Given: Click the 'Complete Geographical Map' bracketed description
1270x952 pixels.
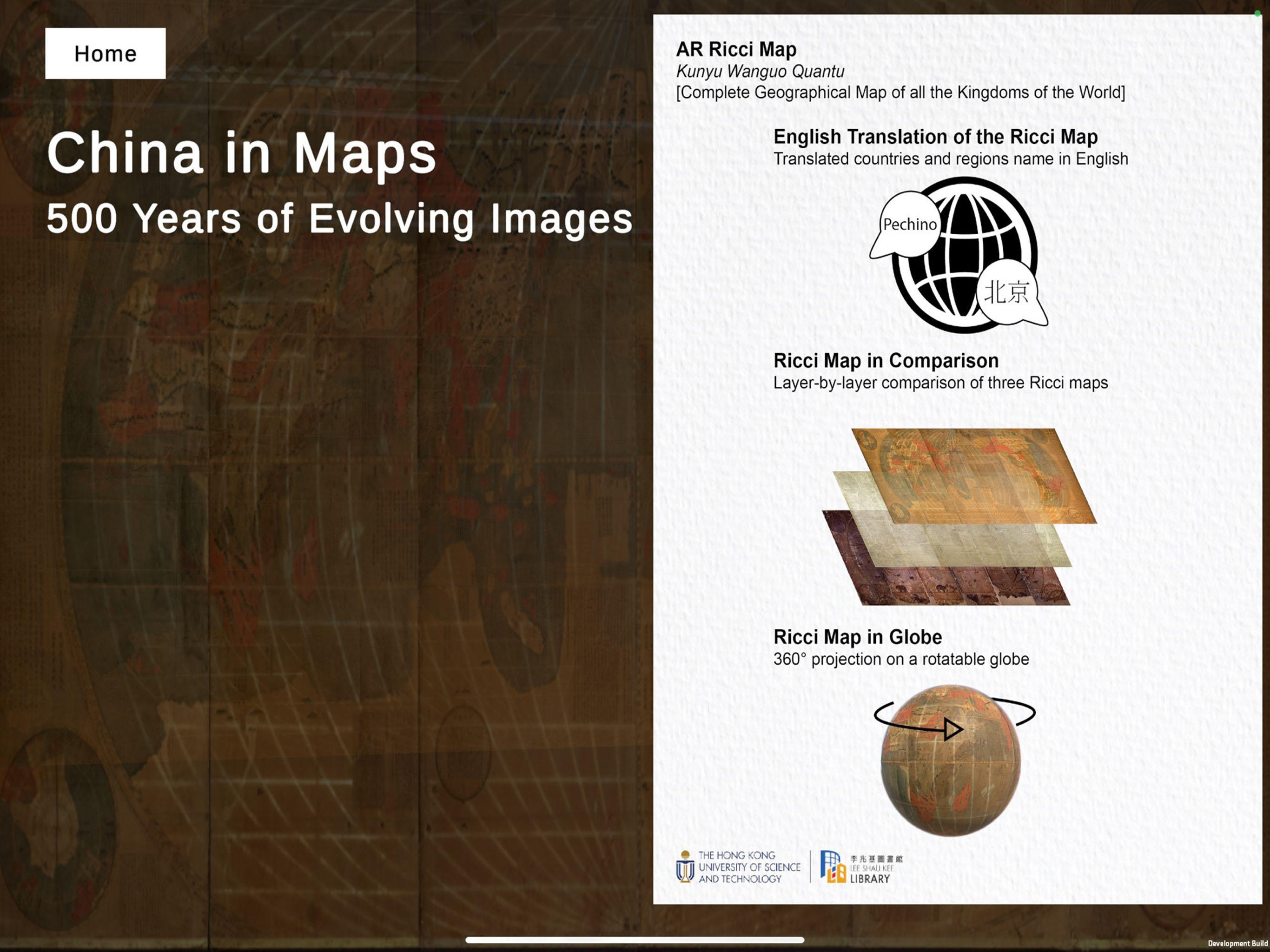Looking at the screenshot, I should [x=900, y=93].
